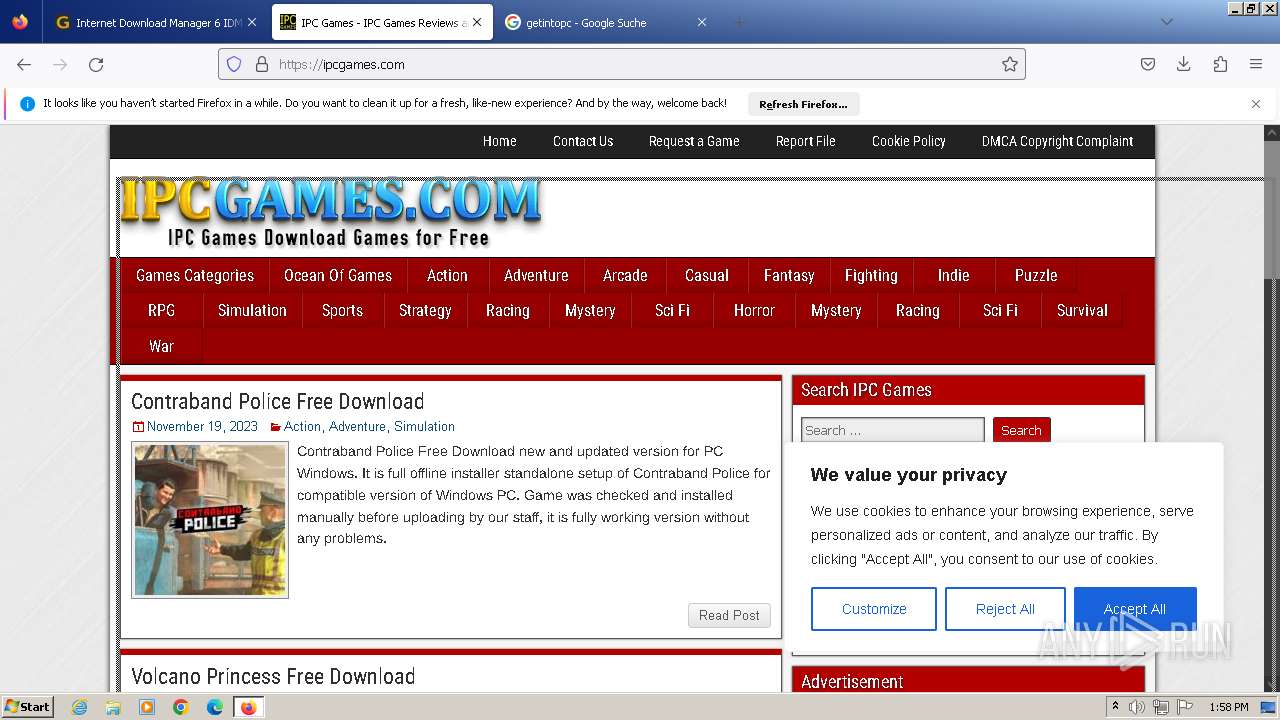
Task: Click Accept All cookies button
Action: click(1135, 609)
